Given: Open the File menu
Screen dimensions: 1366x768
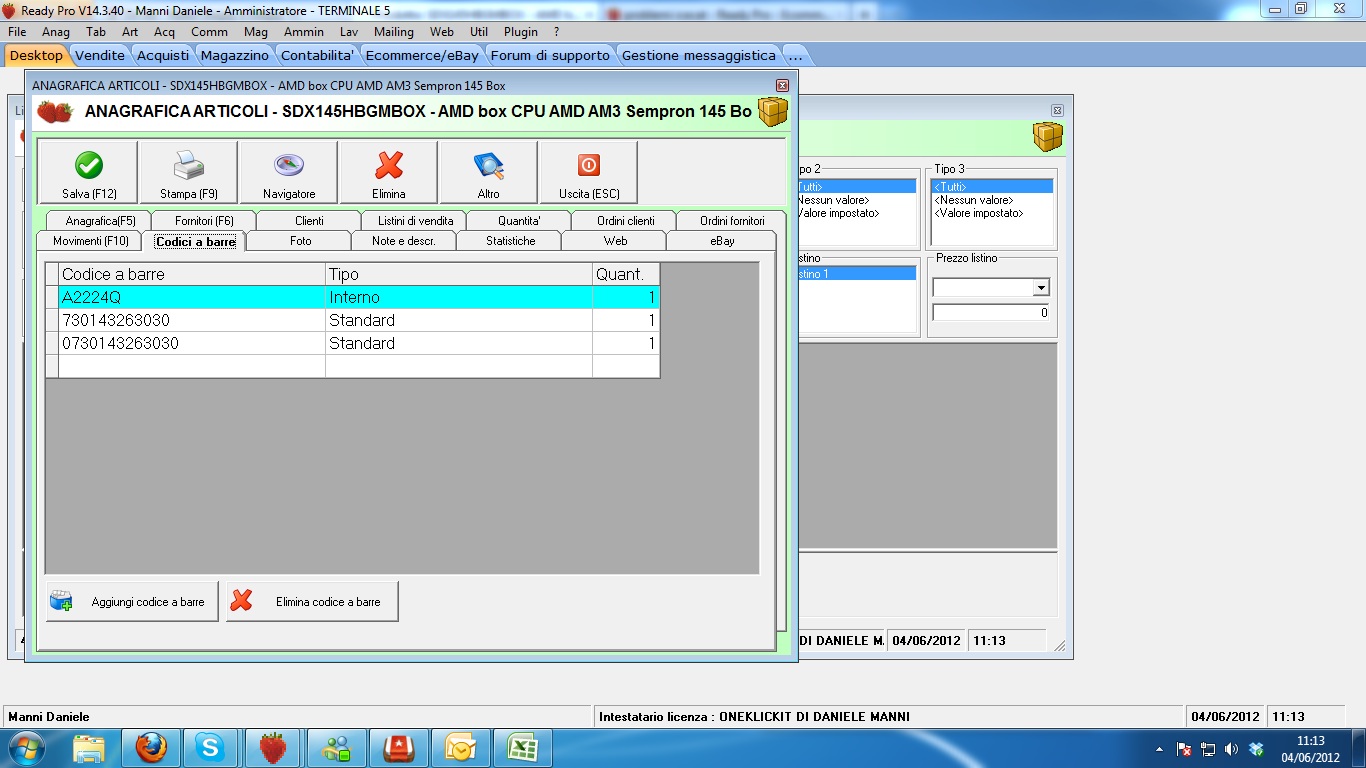Looking at the screenshot, I should [17, 32].
